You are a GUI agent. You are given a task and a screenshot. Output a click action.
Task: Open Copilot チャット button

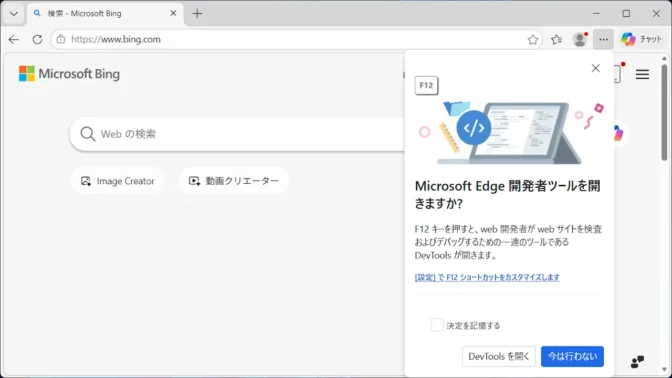pyautogui.click(x=642, y=39)
